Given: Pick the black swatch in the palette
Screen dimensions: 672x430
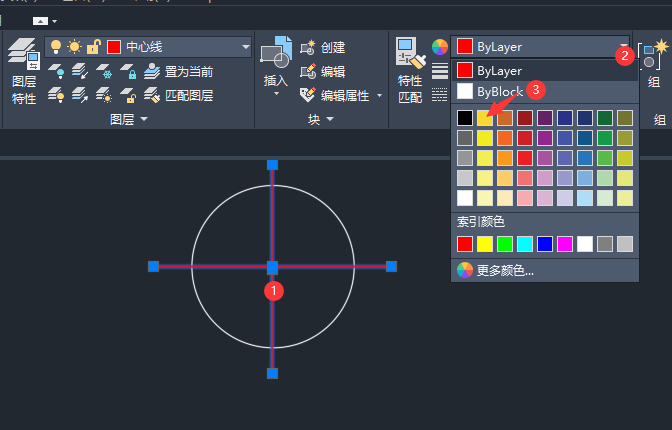Looking at the screenshot, I should click(x=465, y=118).
